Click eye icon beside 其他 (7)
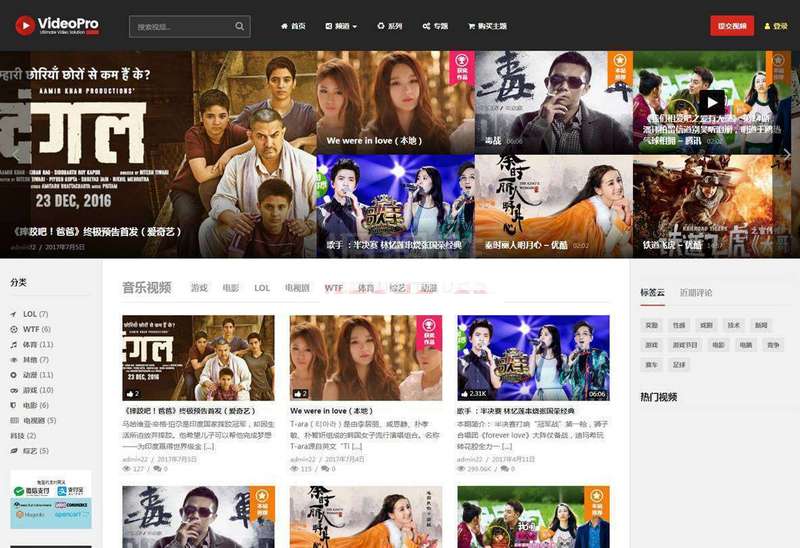The image size is (800, 548). click(x=14, y=360)
